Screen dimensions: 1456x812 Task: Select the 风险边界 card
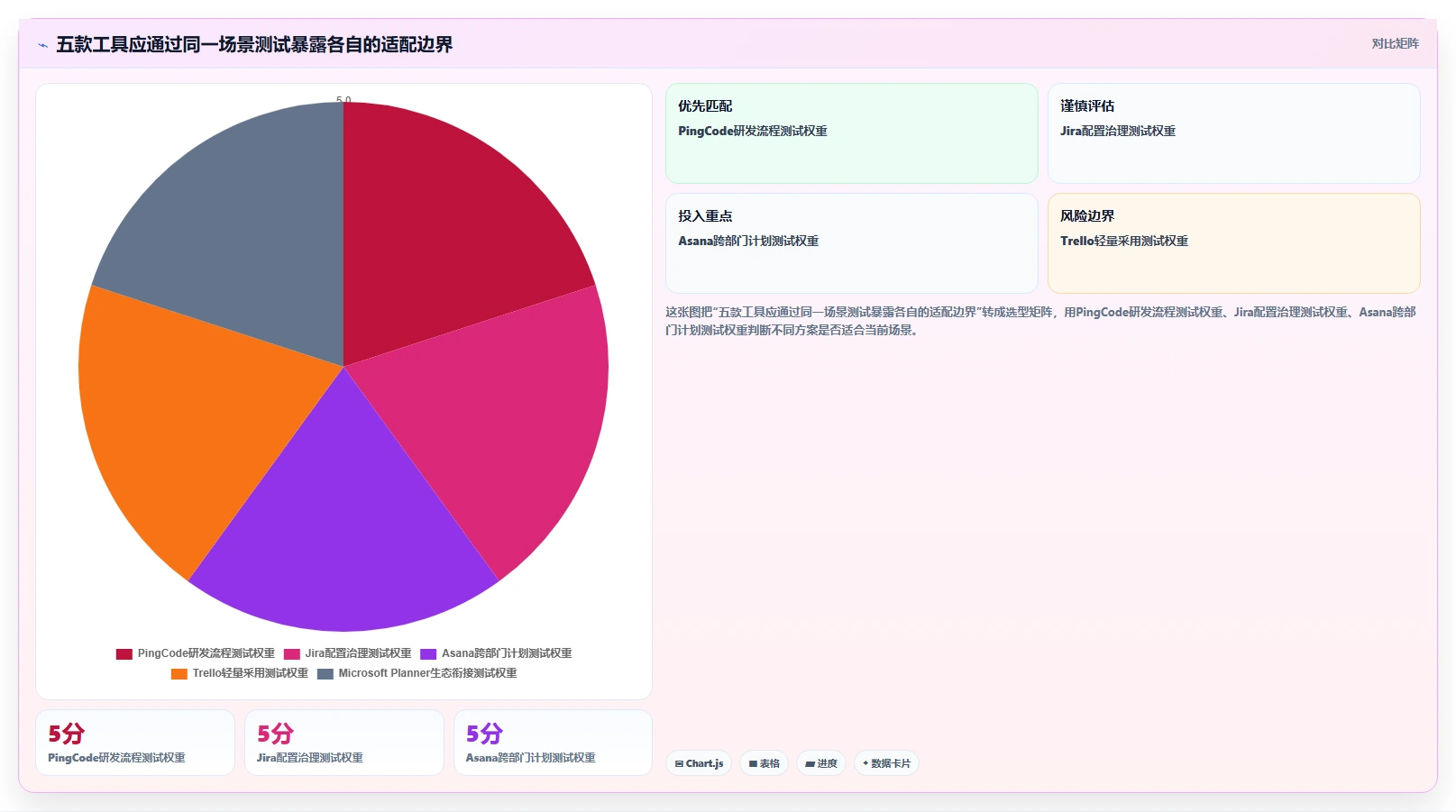1234,243
